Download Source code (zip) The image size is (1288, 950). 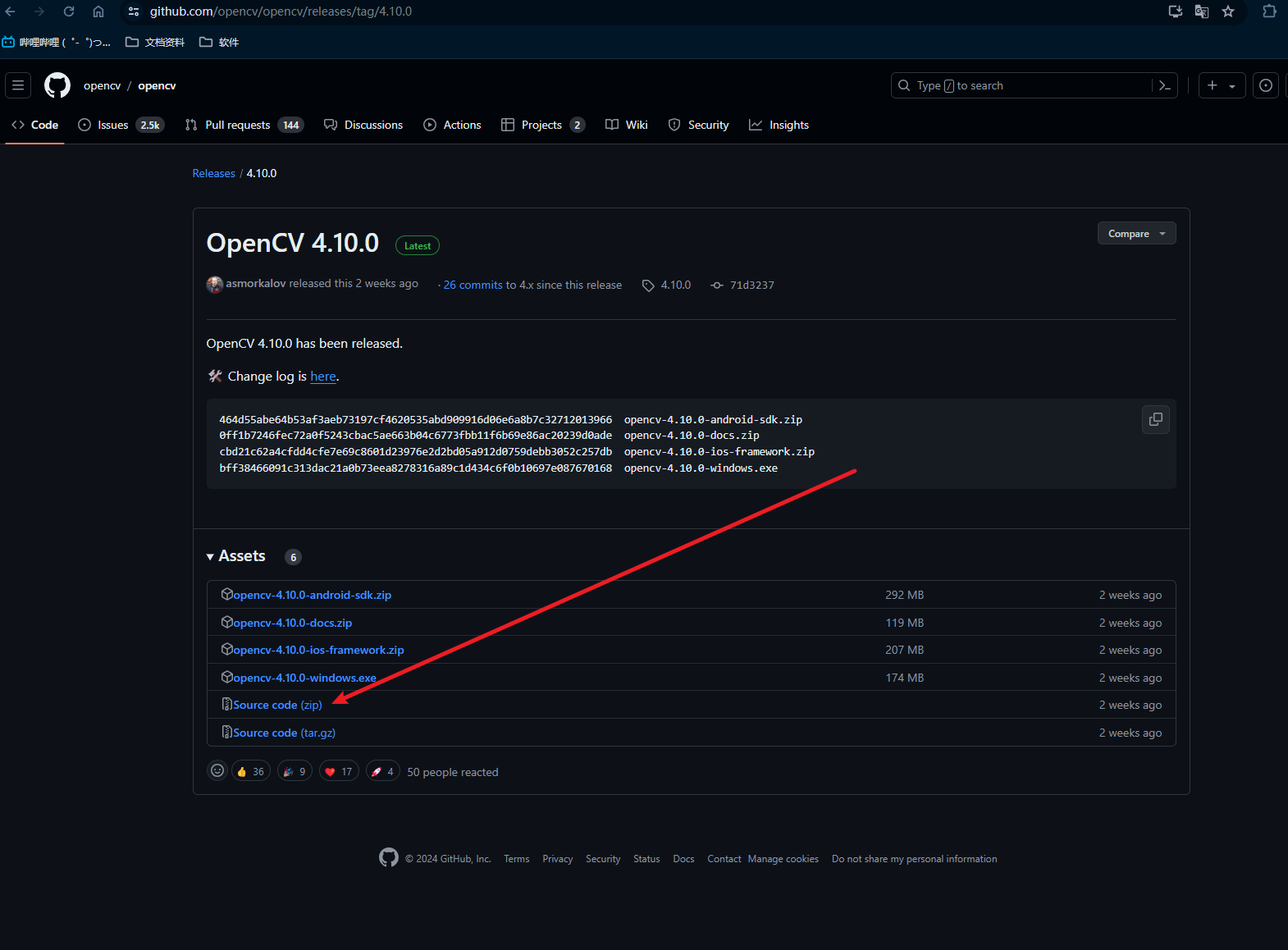pyautogui.click(x=277, y=705)
